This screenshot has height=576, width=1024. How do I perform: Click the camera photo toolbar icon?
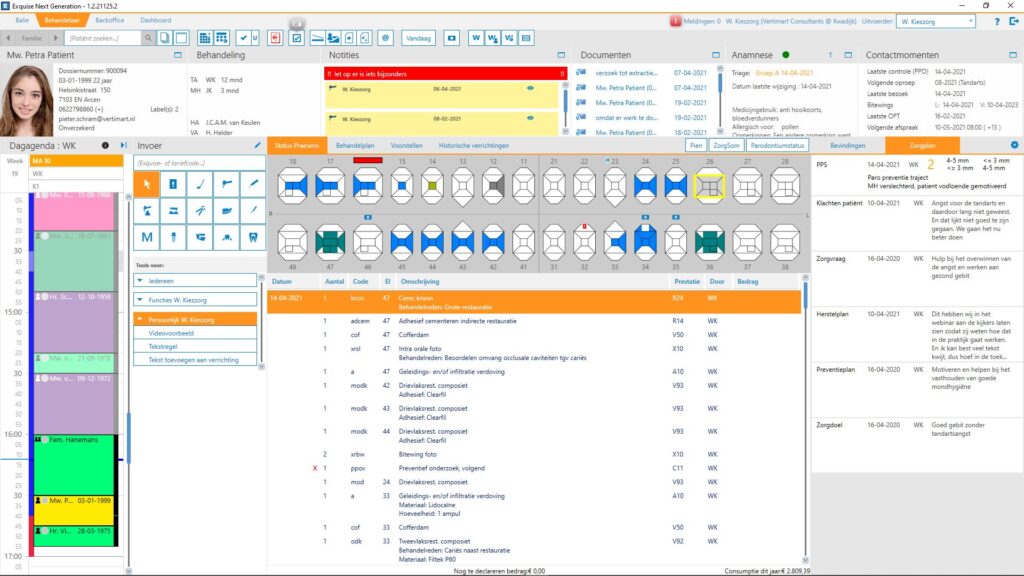coord(451,38)
